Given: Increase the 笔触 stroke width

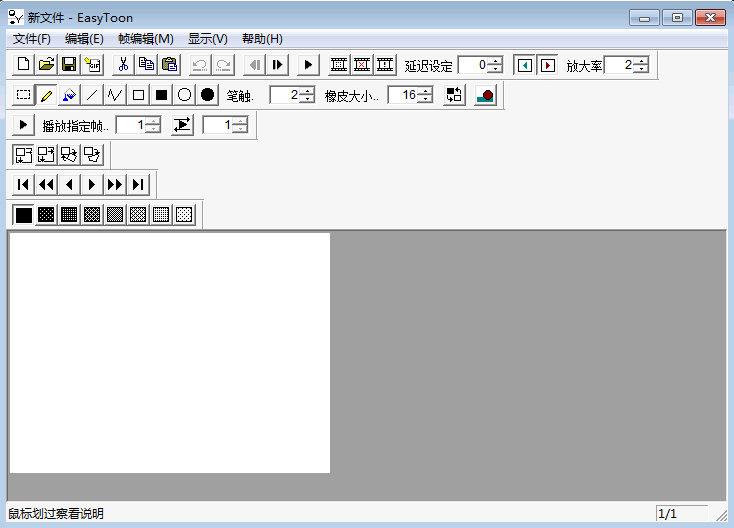Looking at the screenshot, I should tap(307, 91).
